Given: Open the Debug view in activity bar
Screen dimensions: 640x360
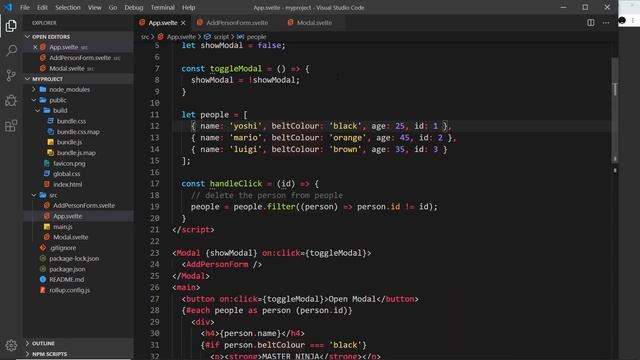Looking at the screenshot, I should [x=11, y=100].
